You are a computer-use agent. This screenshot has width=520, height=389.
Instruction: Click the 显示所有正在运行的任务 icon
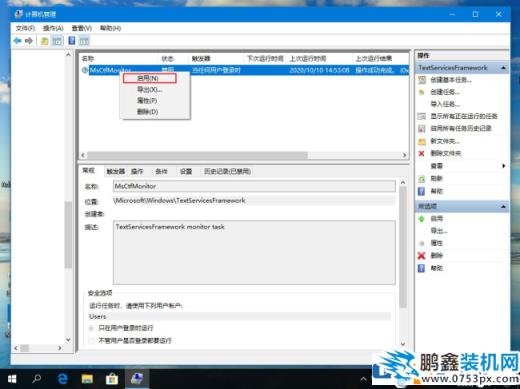pyautogui.click(x=422, y=116)
